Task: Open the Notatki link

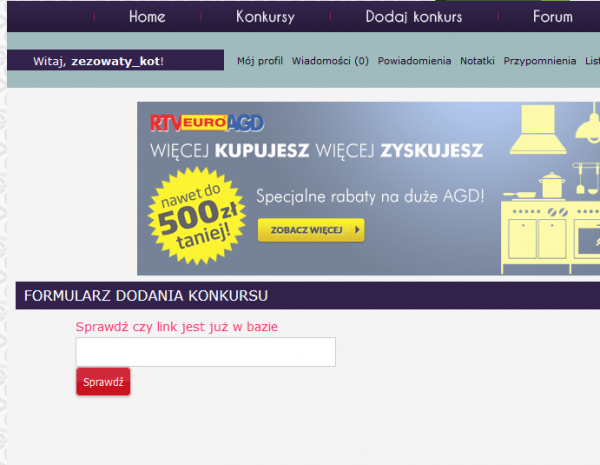Action: coord(477,61)
